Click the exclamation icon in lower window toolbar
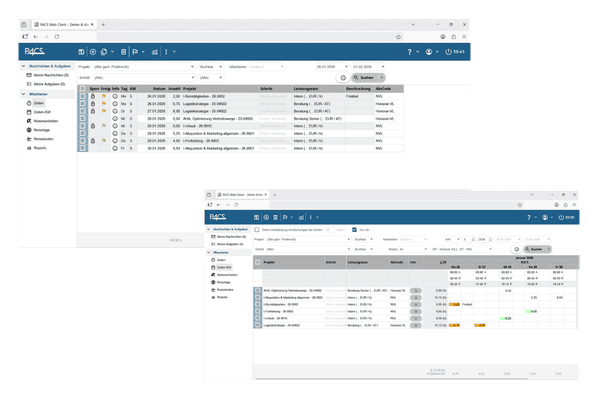The width and height of the screenshot is (600, 400). click(x=311, y=217)
